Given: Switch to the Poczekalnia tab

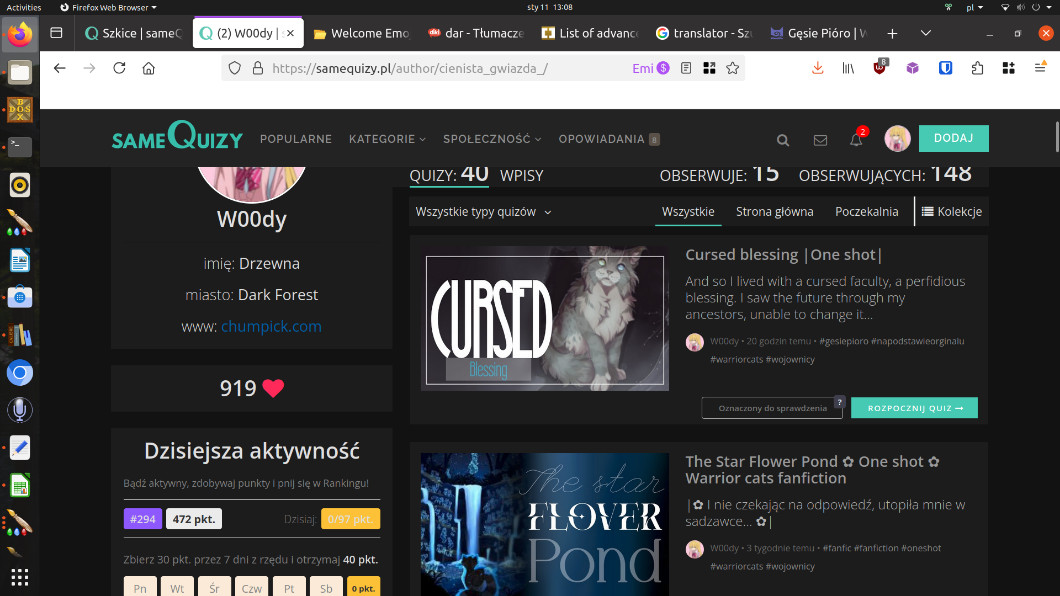Looking at the screenshot, I should point(866,212).
